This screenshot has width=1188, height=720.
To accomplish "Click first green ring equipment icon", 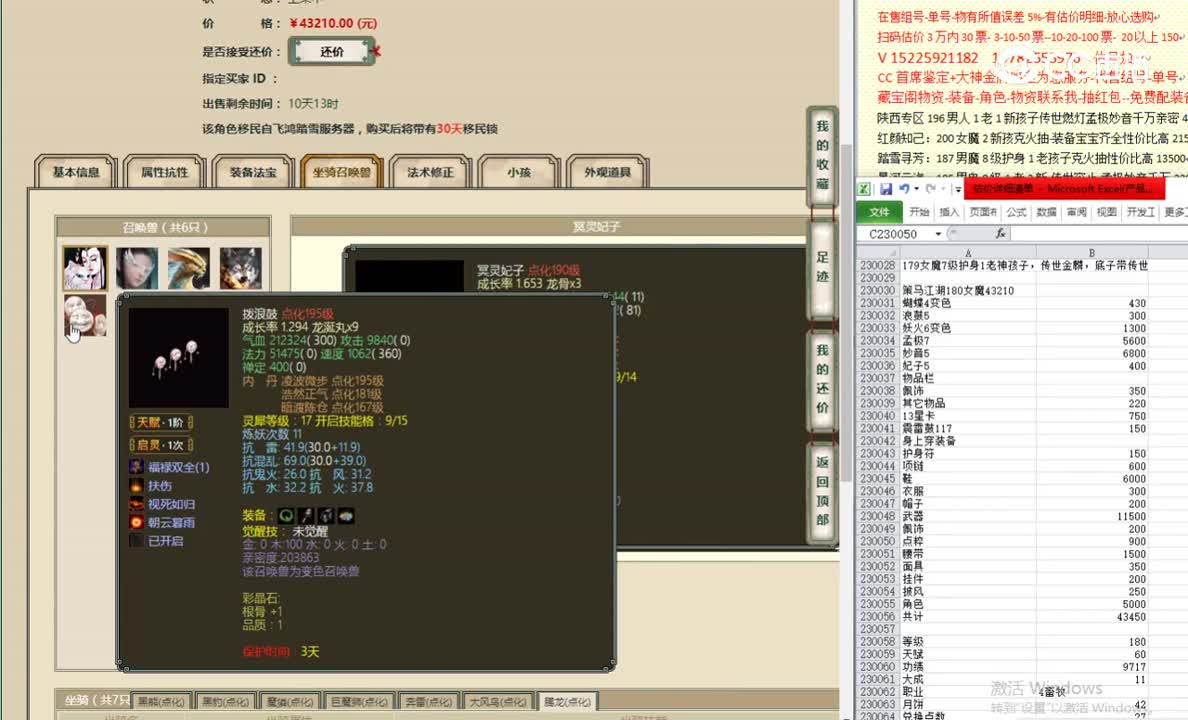I will click(x=286, y=516).
